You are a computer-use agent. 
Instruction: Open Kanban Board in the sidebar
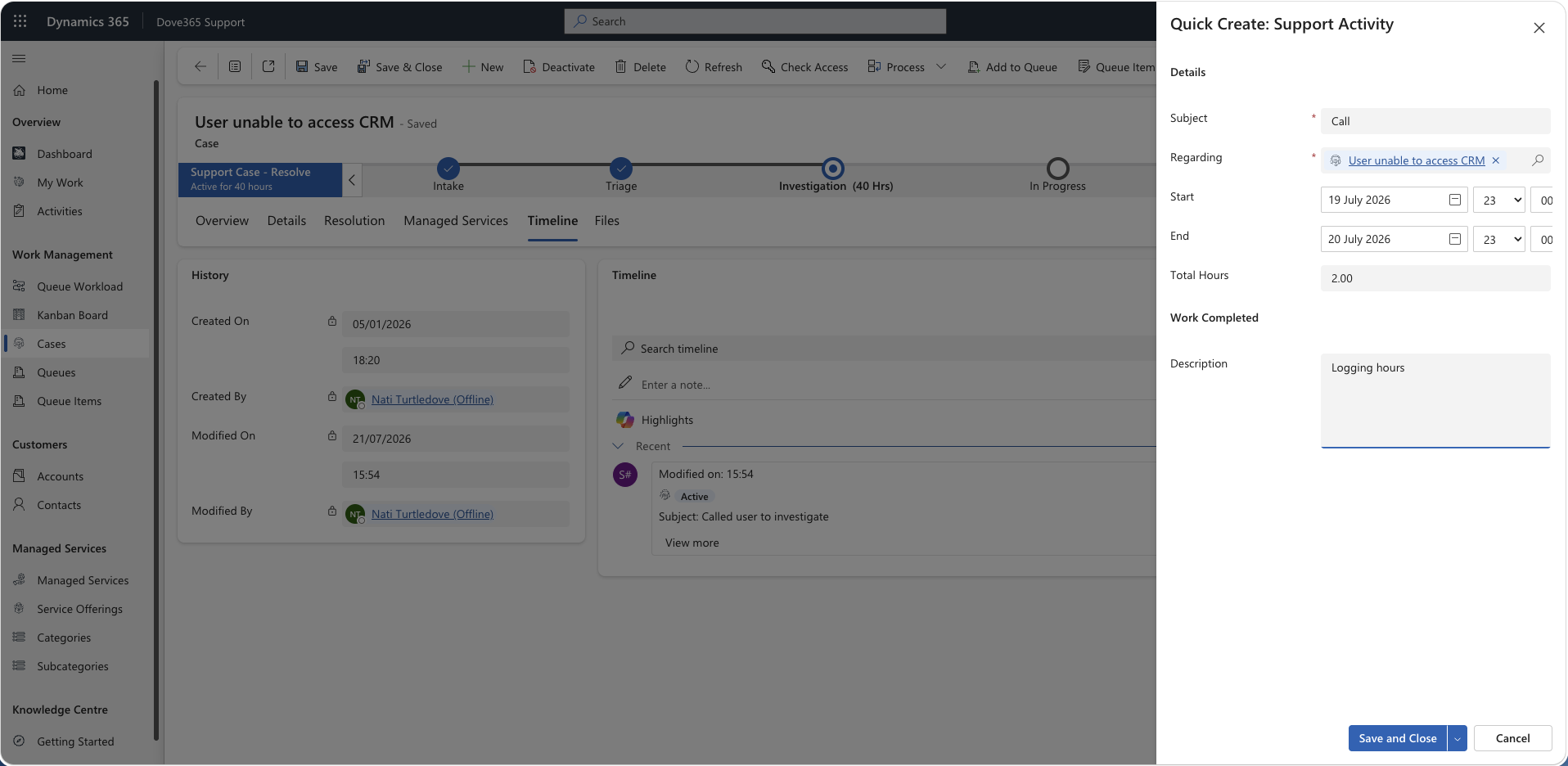pyautogui.click(x=77, y=315)
